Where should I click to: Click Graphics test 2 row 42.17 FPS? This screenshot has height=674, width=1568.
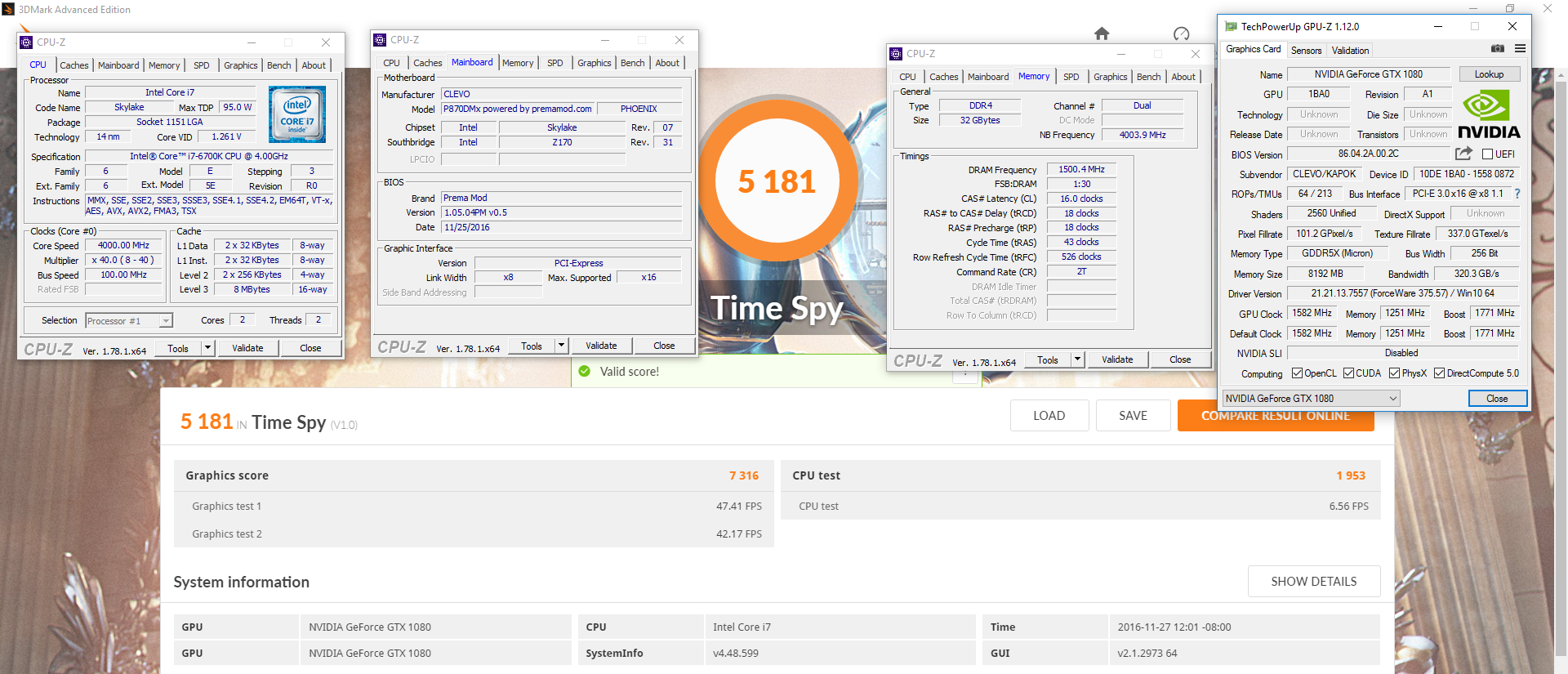point(474,533)
